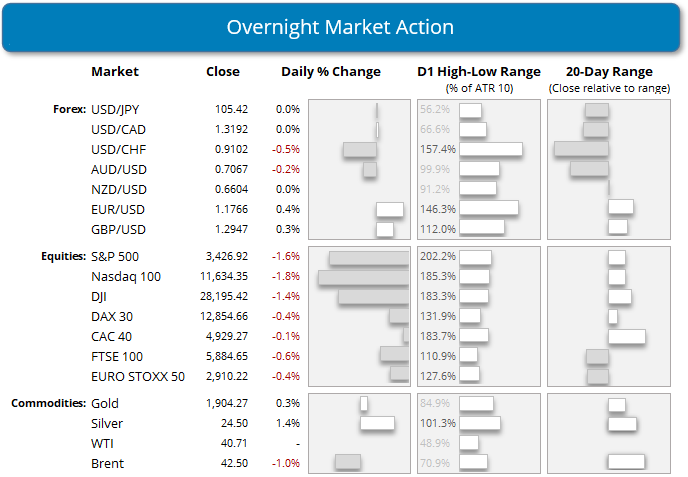The width and height of the screenshot is (688, 477).
Task: Click the DJI -1.4% change value
Action: tap(287, 297)
